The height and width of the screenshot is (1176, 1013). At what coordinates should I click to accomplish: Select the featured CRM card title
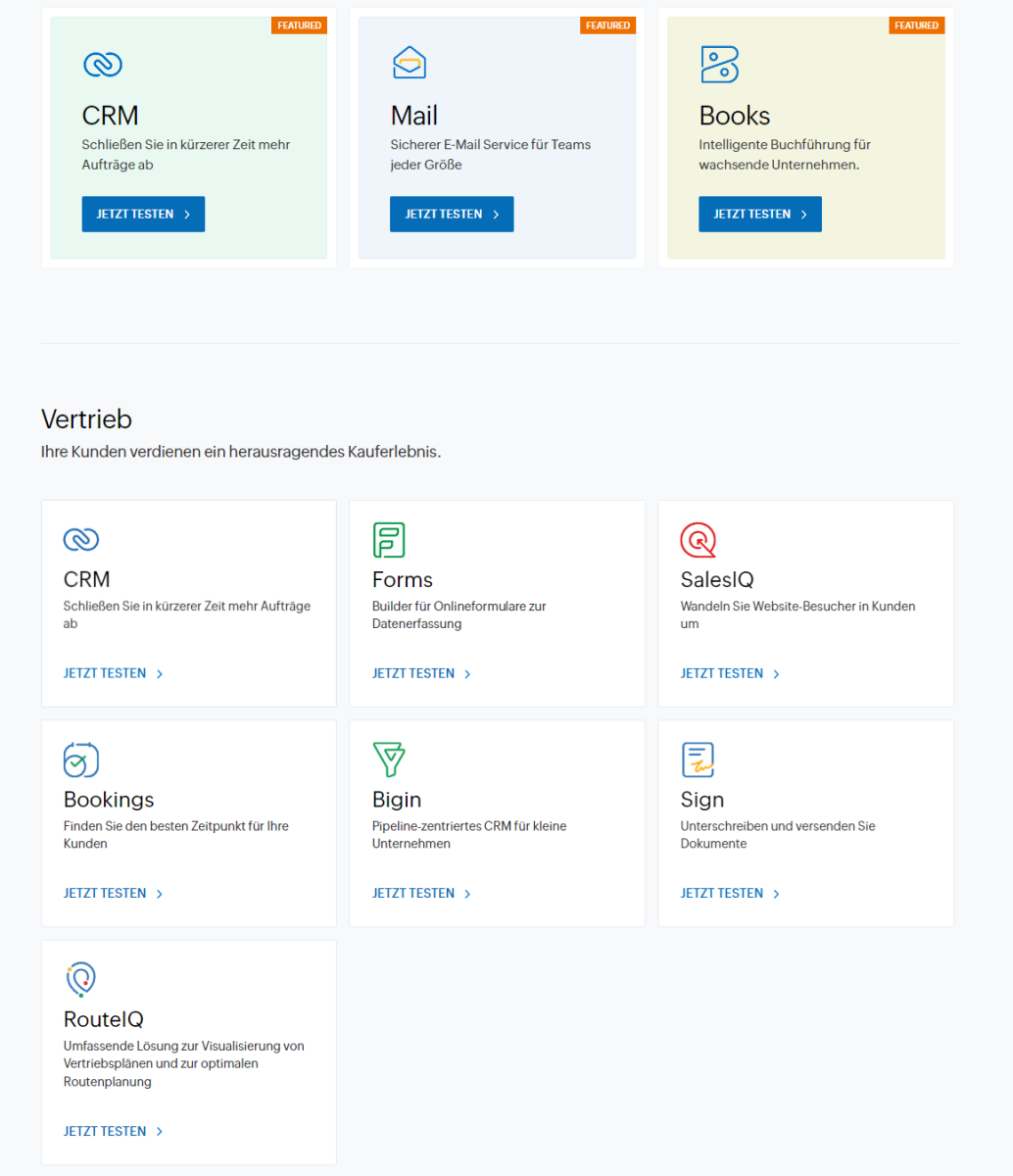(111, 116)
